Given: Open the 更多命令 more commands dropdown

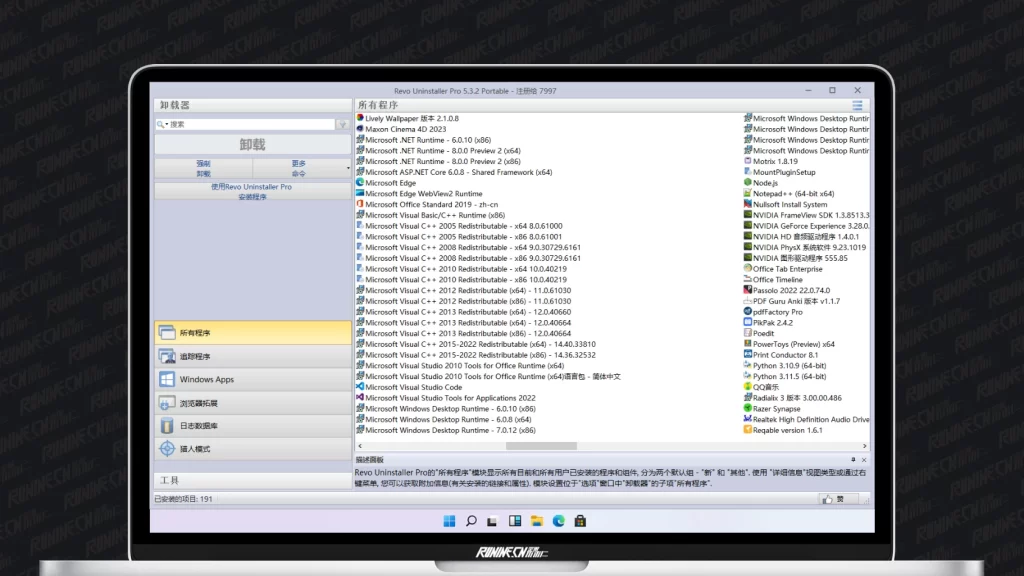Looking at the screenshot, I should [x=300, y=168].
